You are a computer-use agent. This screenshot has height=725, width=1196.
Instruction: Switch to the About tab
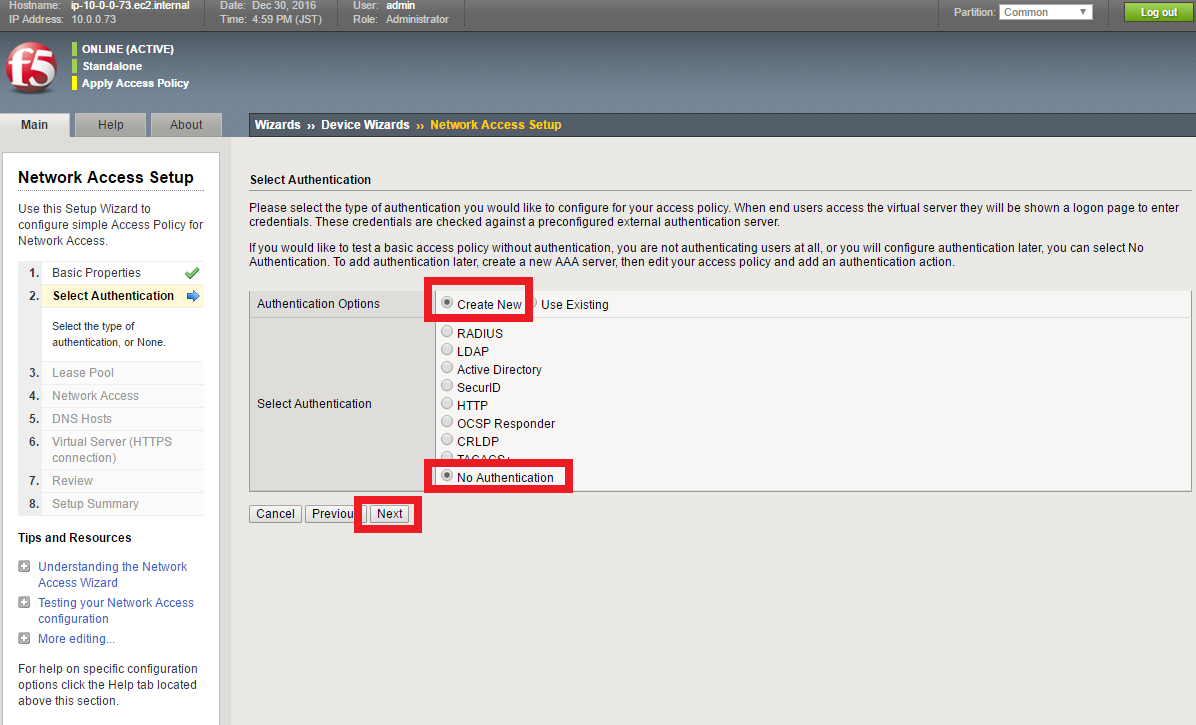(x=186, y=125)
